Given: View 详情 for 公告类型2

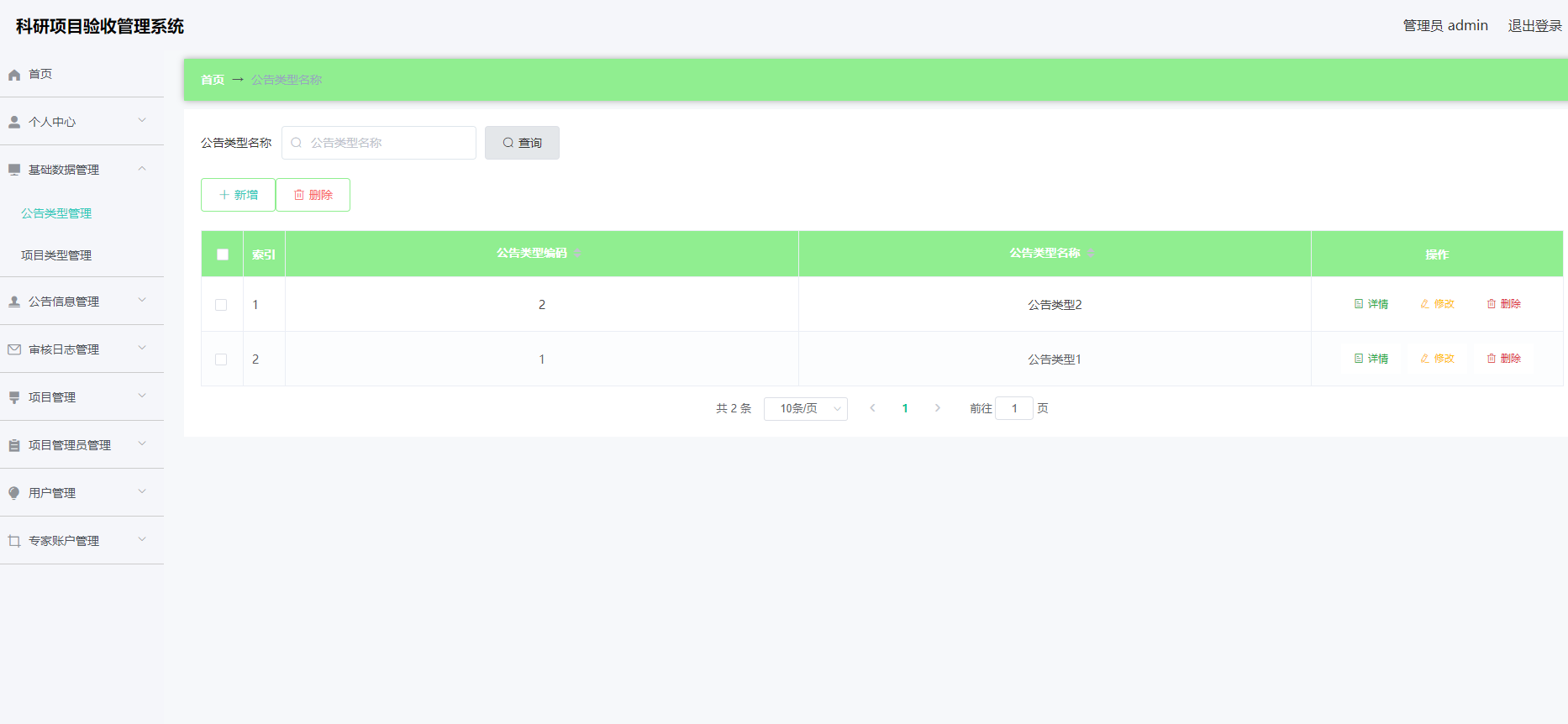Looking at the screenshot, I should click(x=1371, y=304).
